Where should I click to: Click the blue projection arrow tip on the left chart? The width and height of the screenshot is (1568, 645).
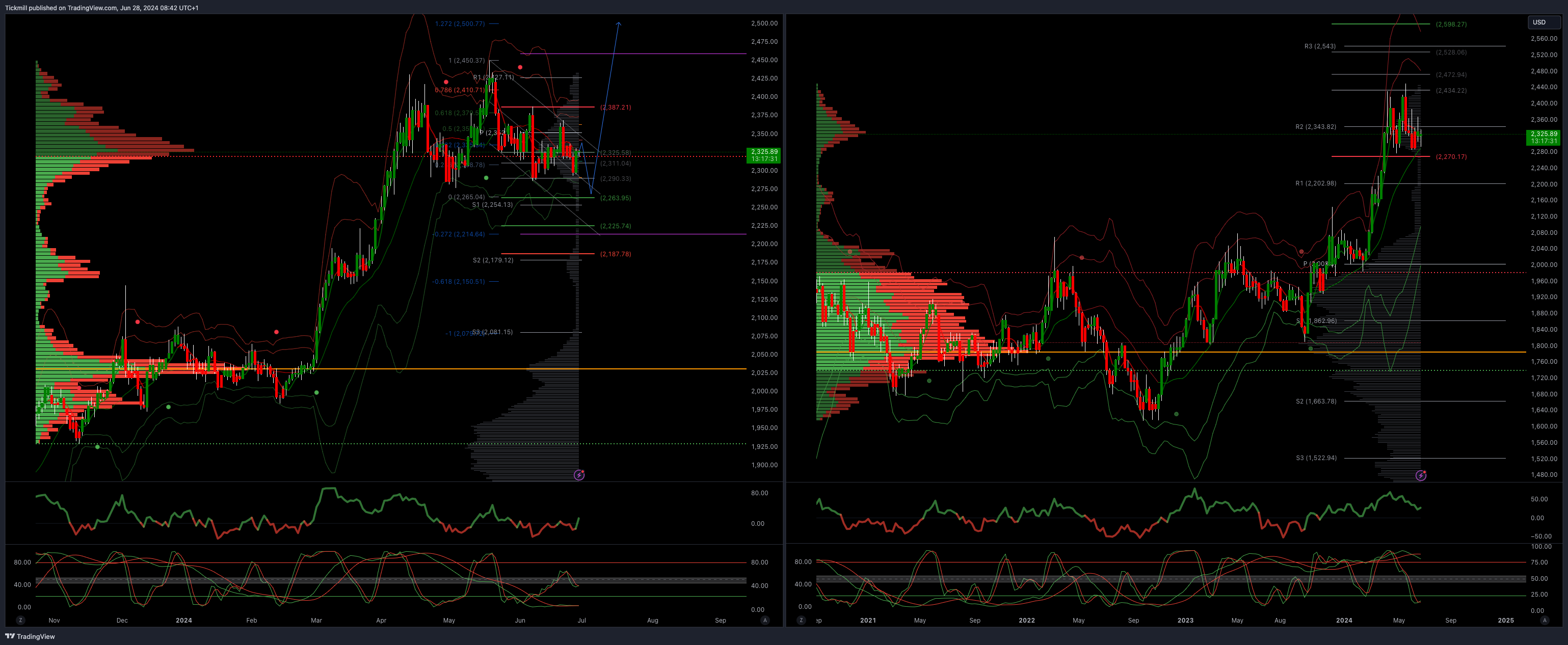(x=619, y=24)
